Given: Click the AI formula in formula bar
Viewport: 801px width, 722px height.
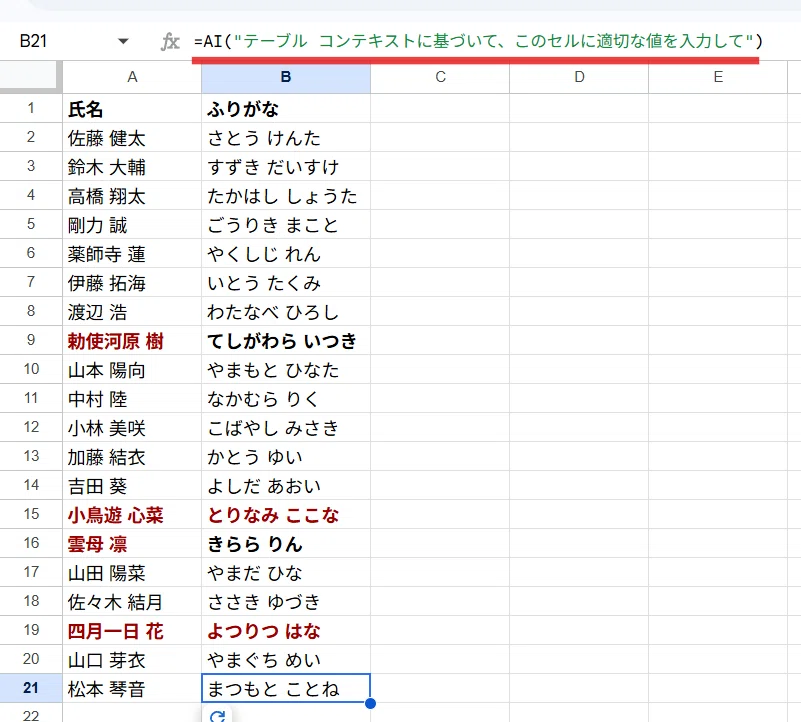Looking at the screenshot, I should pos(478,41).
